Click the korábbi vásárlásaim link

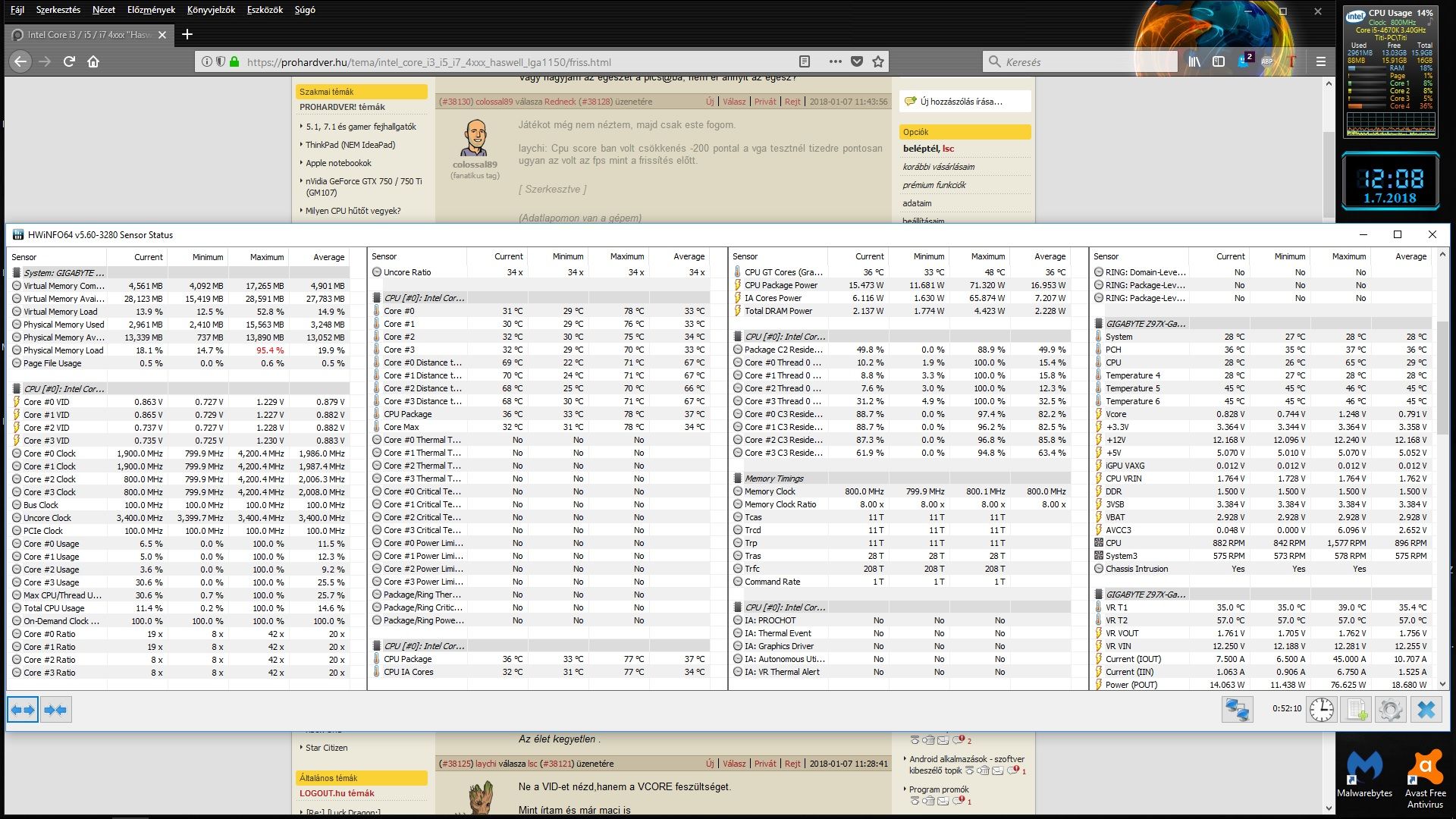coord(938,167)
